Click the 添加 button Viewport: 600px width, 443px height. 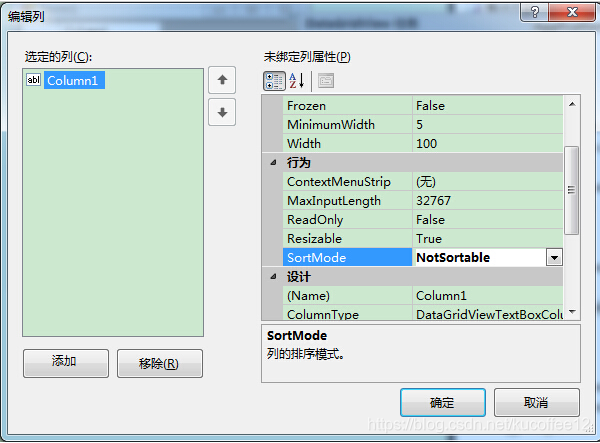tap(65, 363)
